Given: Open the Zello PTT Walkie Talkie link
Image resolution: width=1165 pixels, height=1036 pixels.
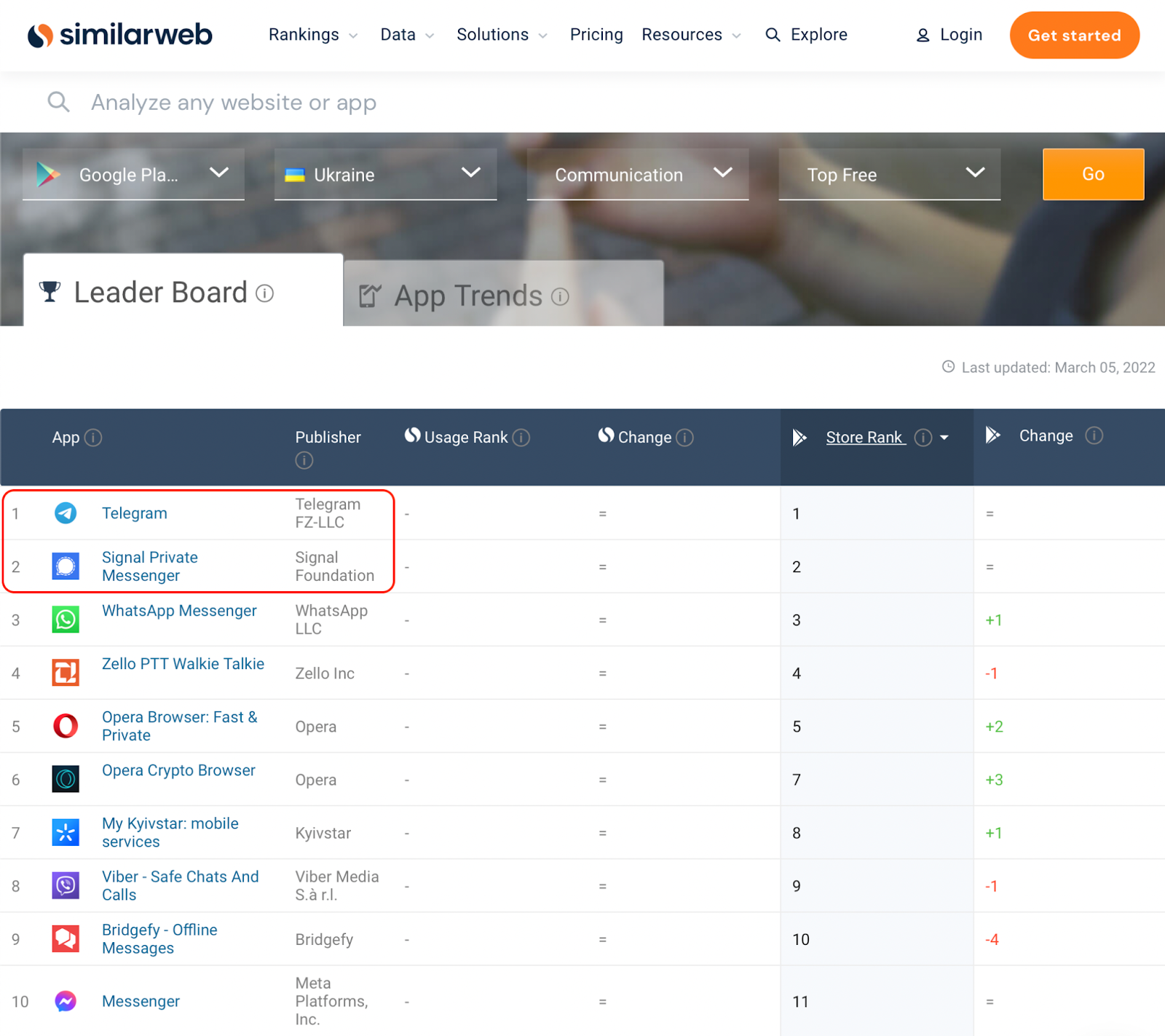Looking at the screenshot, I should (x=183, y=664).
